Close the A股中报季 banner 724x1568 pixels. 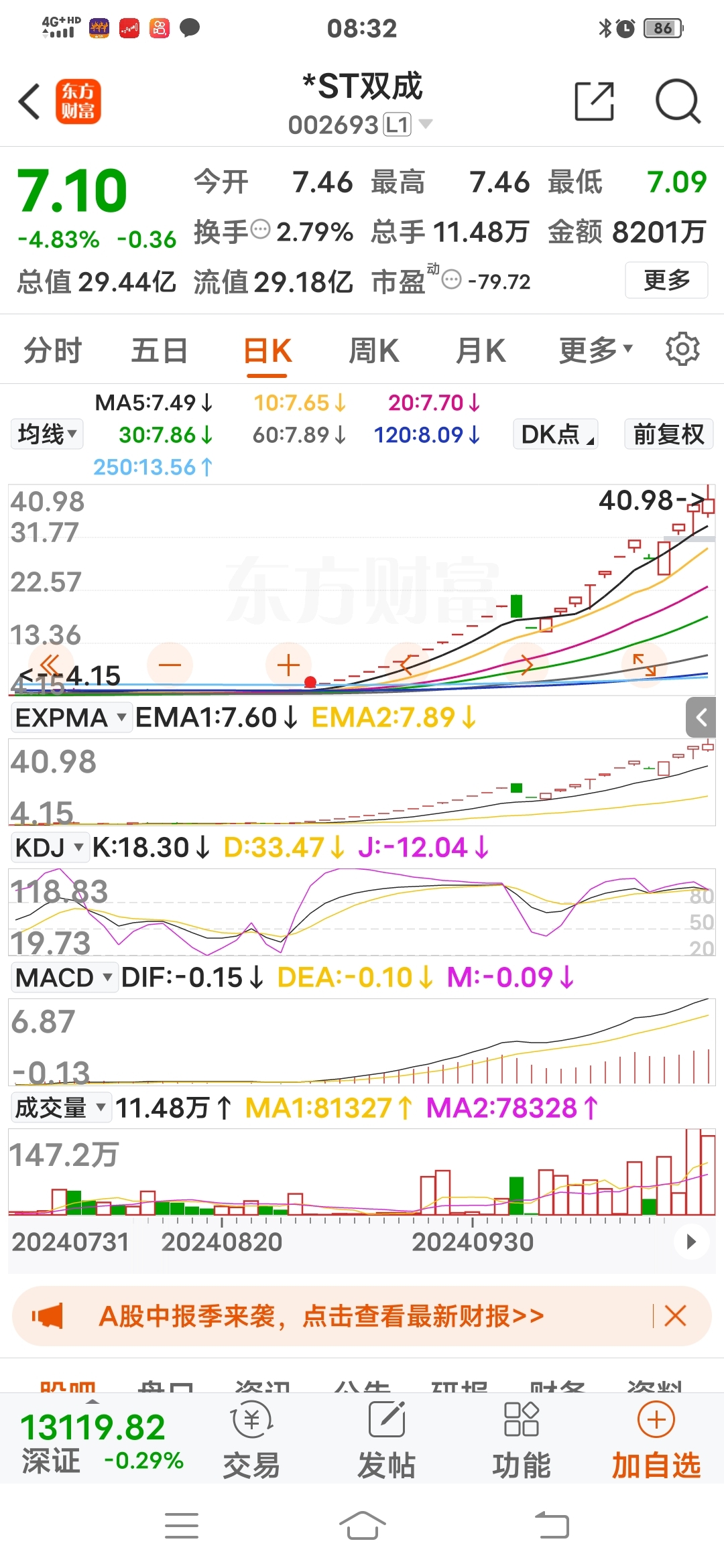(x=675, y=1316)
